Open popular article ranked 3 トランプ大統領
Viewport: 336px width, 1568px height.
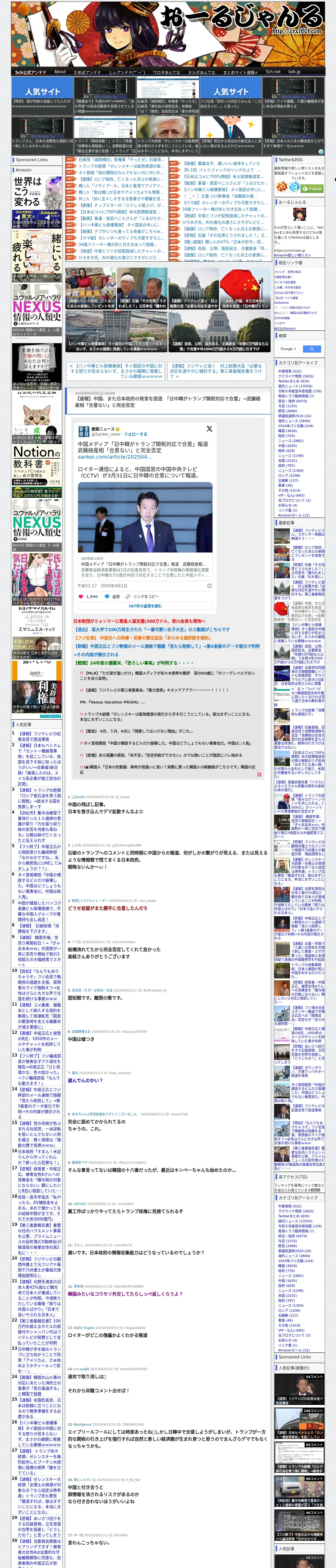point(39,798)
